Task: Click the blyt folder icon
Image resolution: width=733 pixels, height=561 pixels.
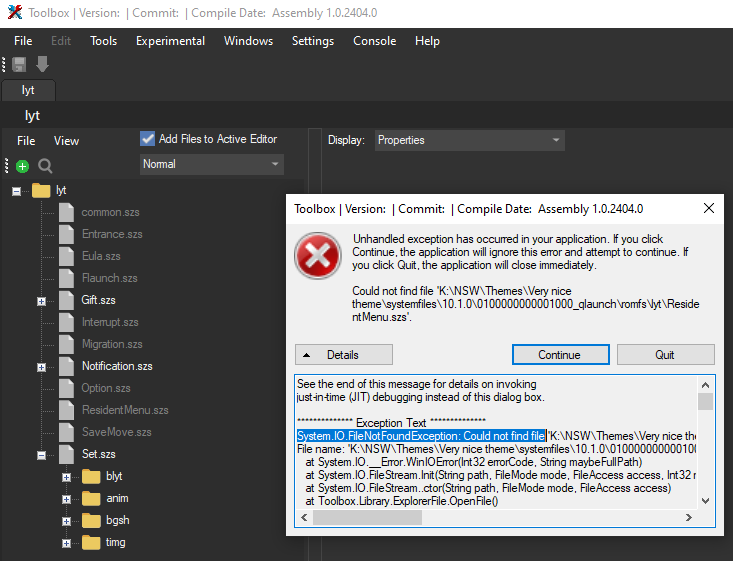Action: (91, 476)
